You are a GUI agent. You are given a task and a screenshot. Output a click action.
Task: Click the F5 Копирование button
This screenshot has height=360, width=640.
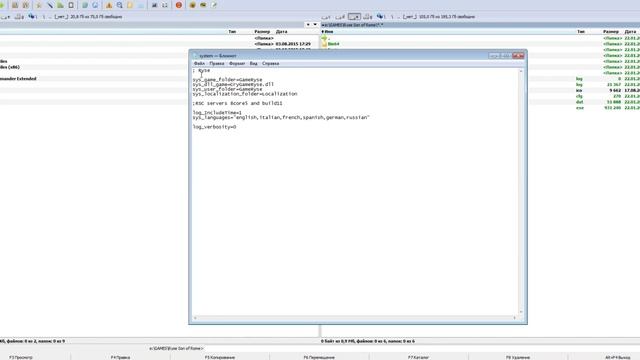coord(220,357)
